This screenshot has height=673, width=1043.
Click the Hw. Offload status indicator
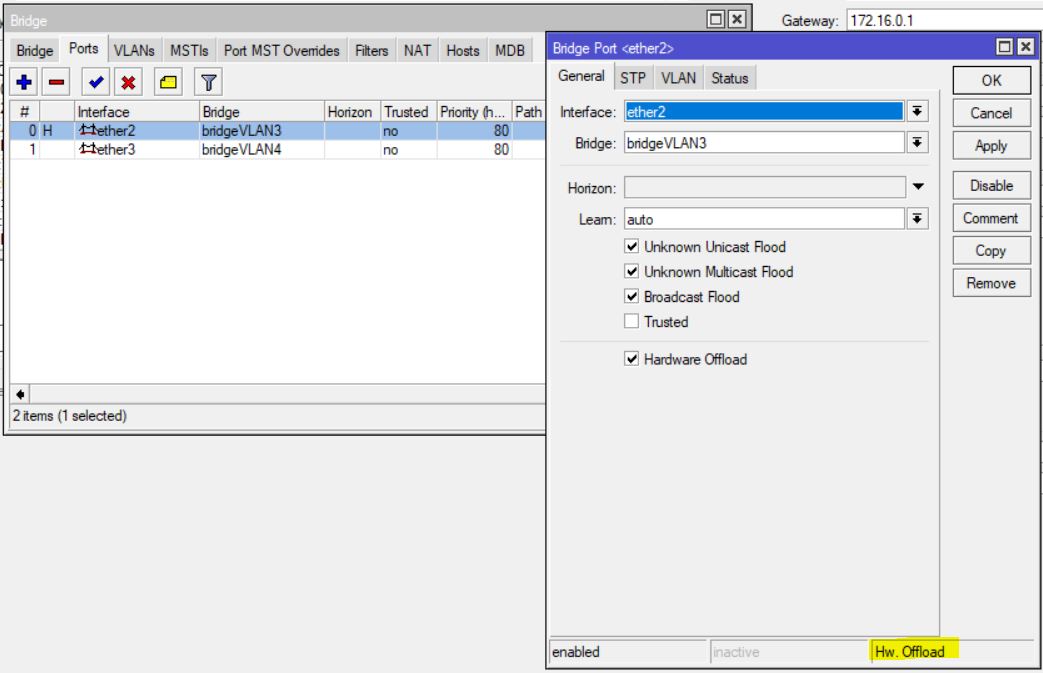909,652
